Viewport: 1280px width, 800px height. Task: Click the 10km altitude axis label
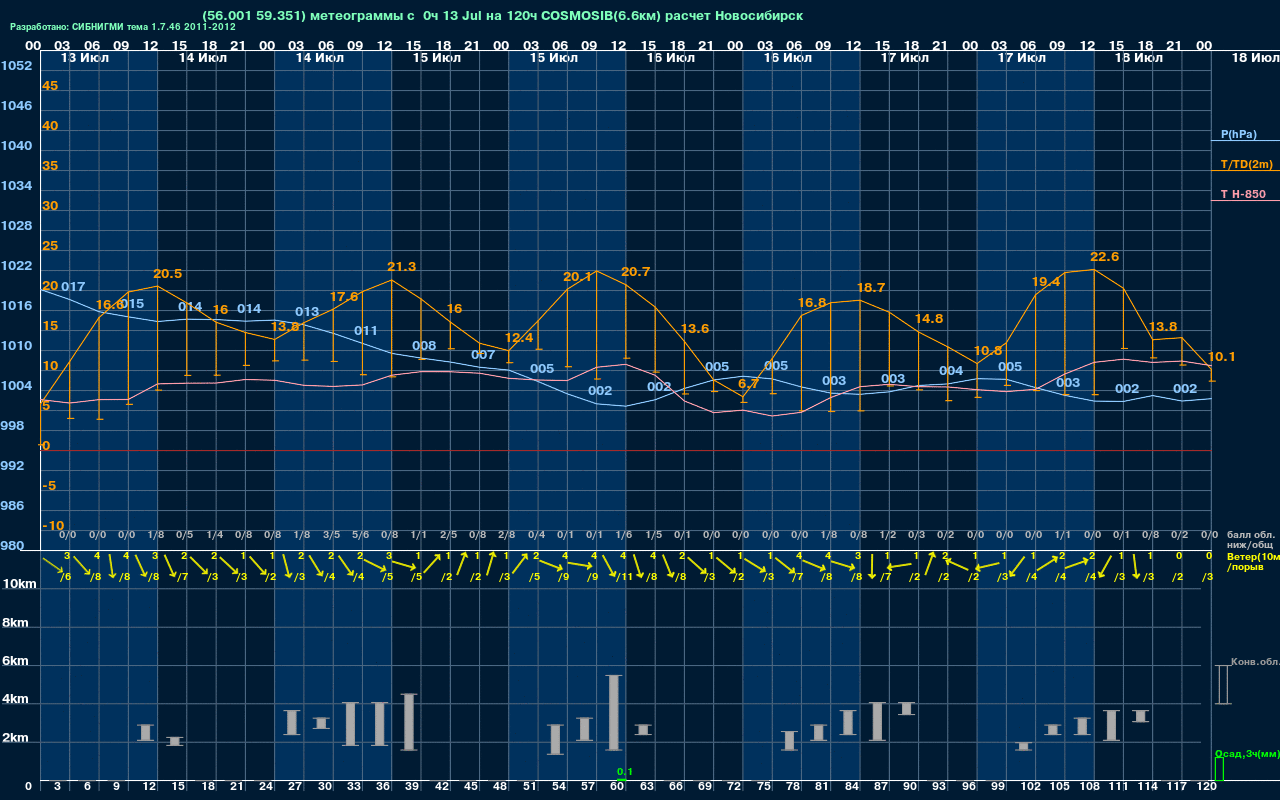coord(19,583)
